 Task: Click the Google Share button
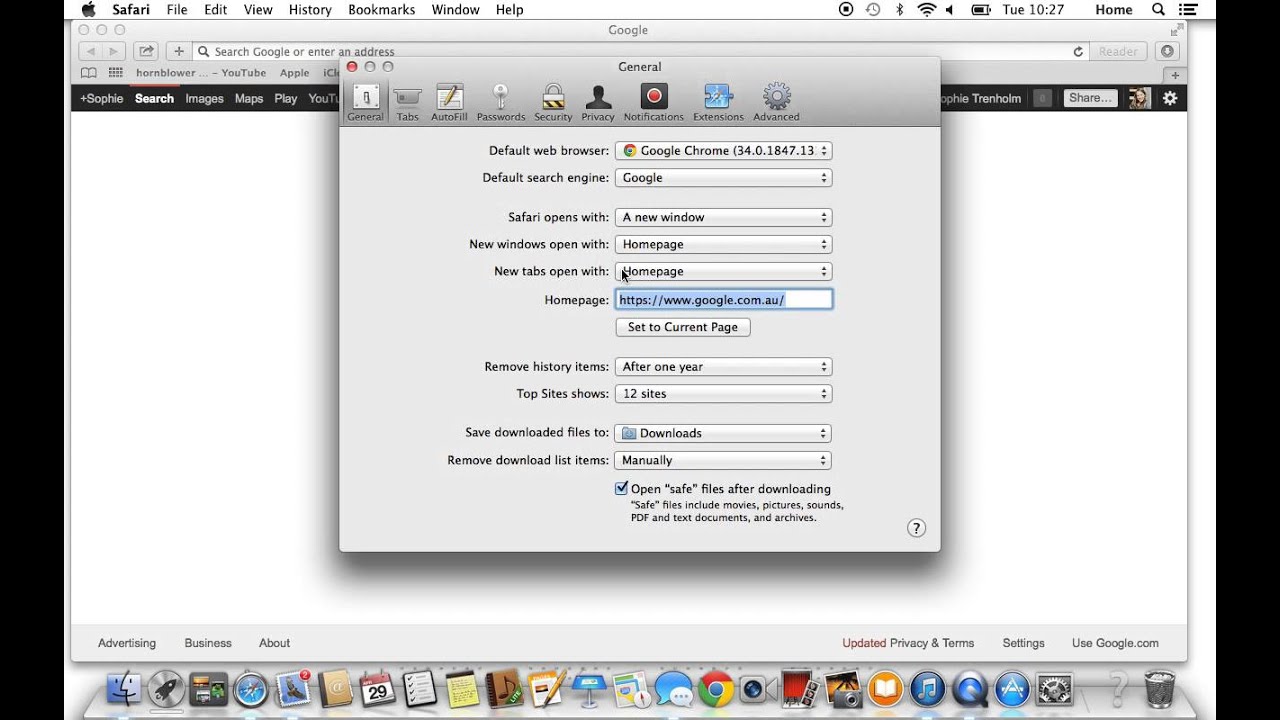[x=1090, y=98]
